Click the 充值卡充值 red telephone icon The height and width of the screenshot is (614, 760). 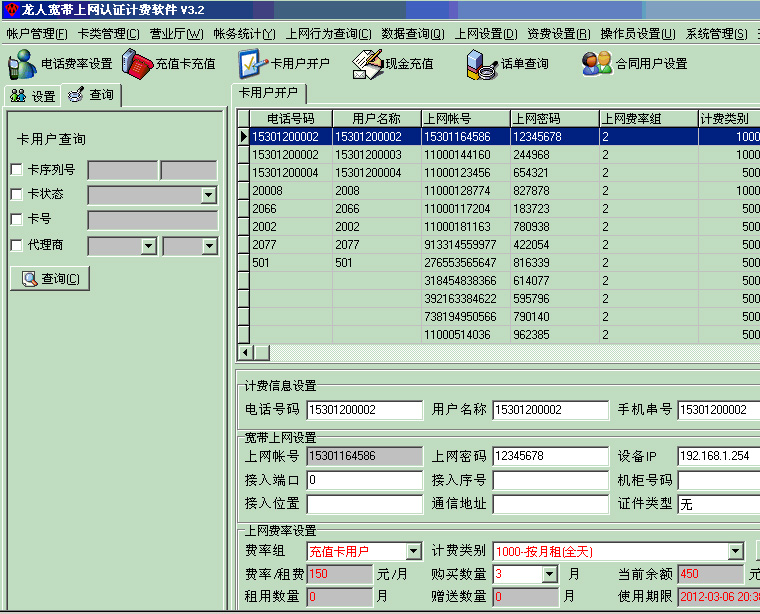coord(137,64)
